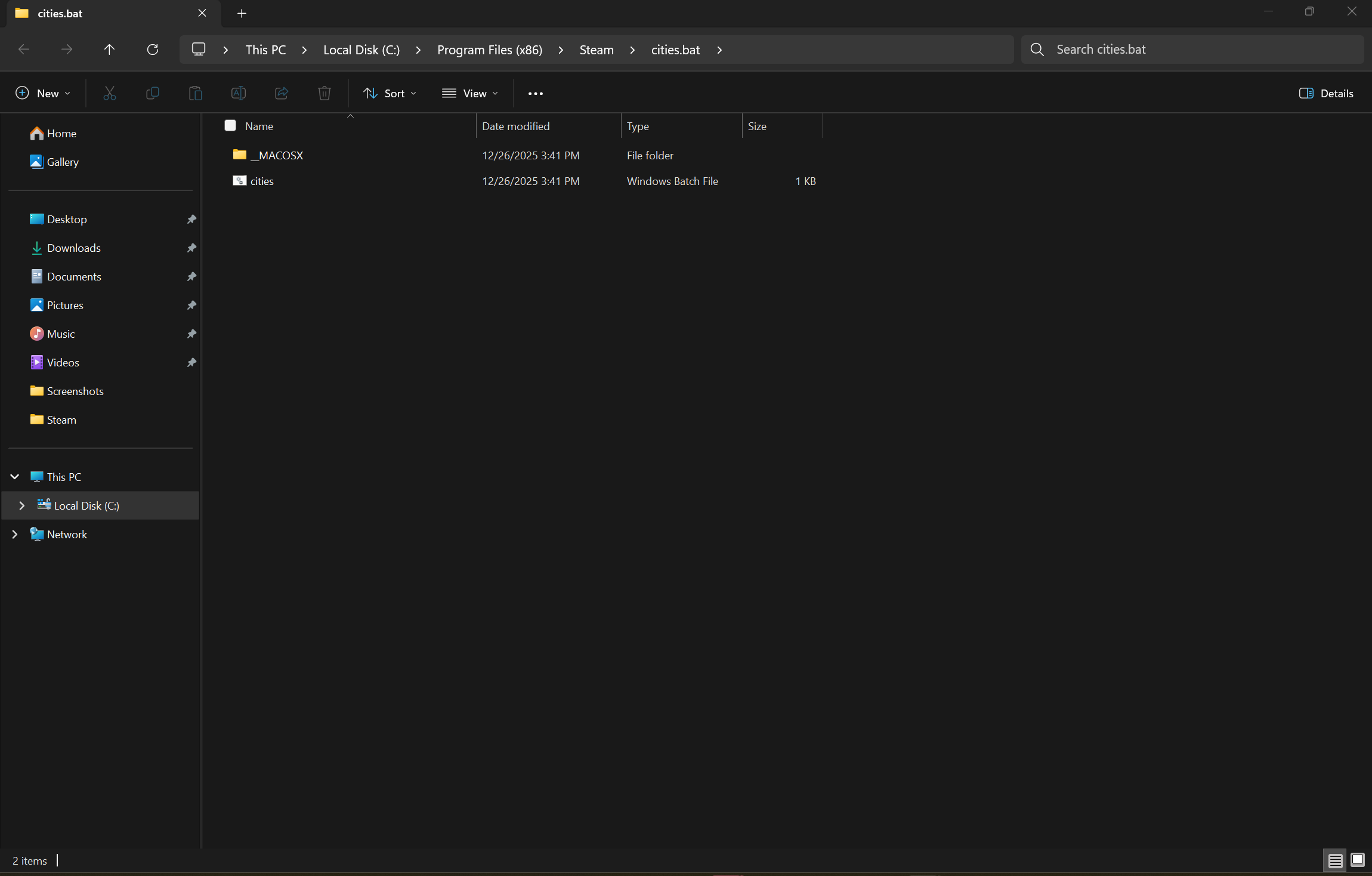Image resolution: width=1372 pixels, height=876 pixels.
Task: Click the Search cities.bat field
Action: (x=1192, y=50)
